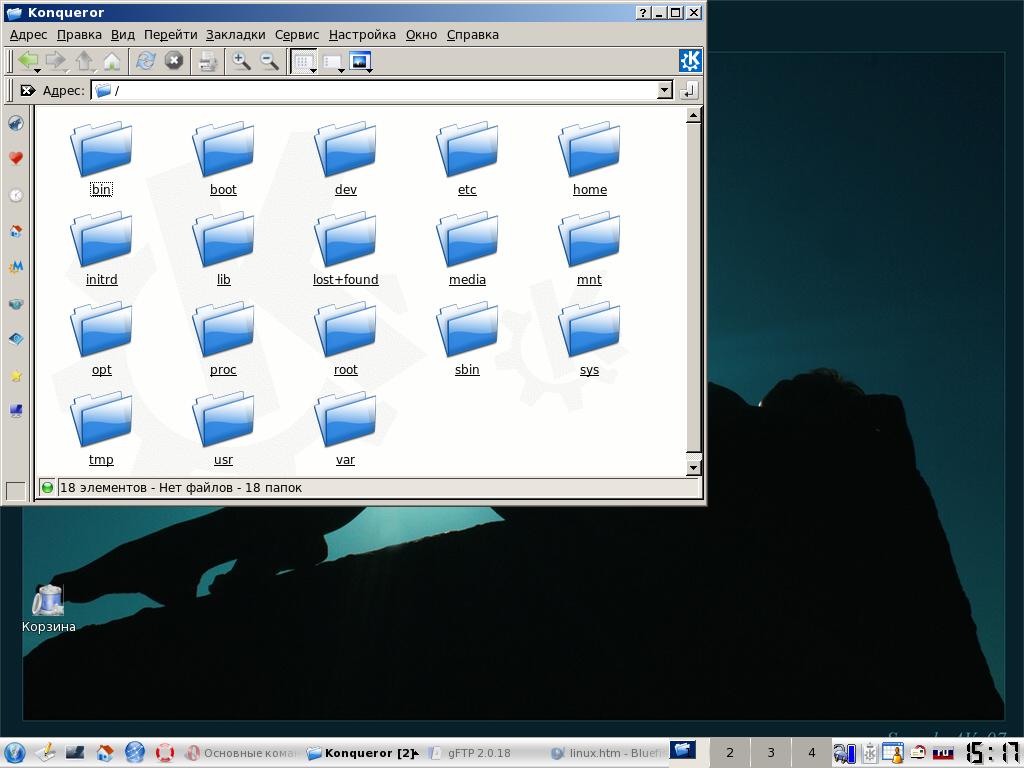Zoom in on the folder icons

click(241, 61)
